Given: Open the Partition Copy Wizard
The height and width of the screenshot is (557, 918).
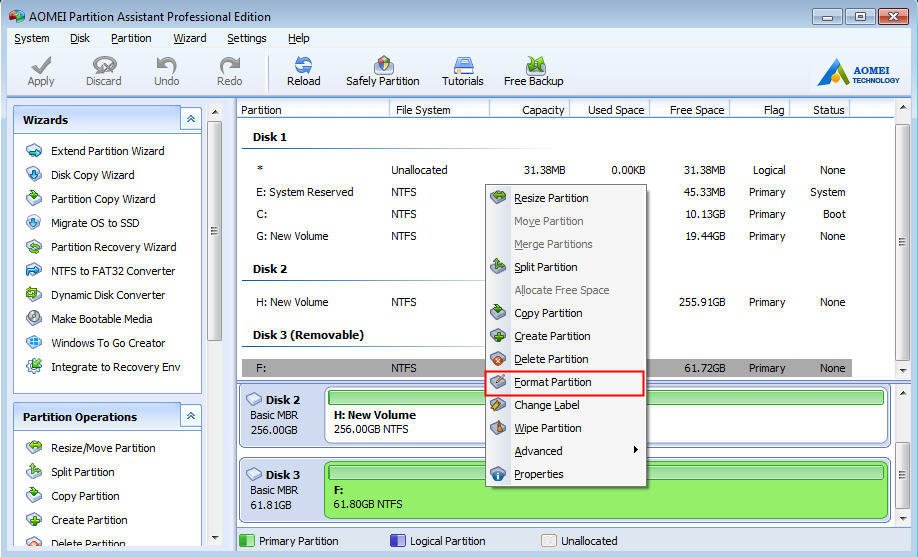Looking at the screenshot, I should (x=91, y=199).
